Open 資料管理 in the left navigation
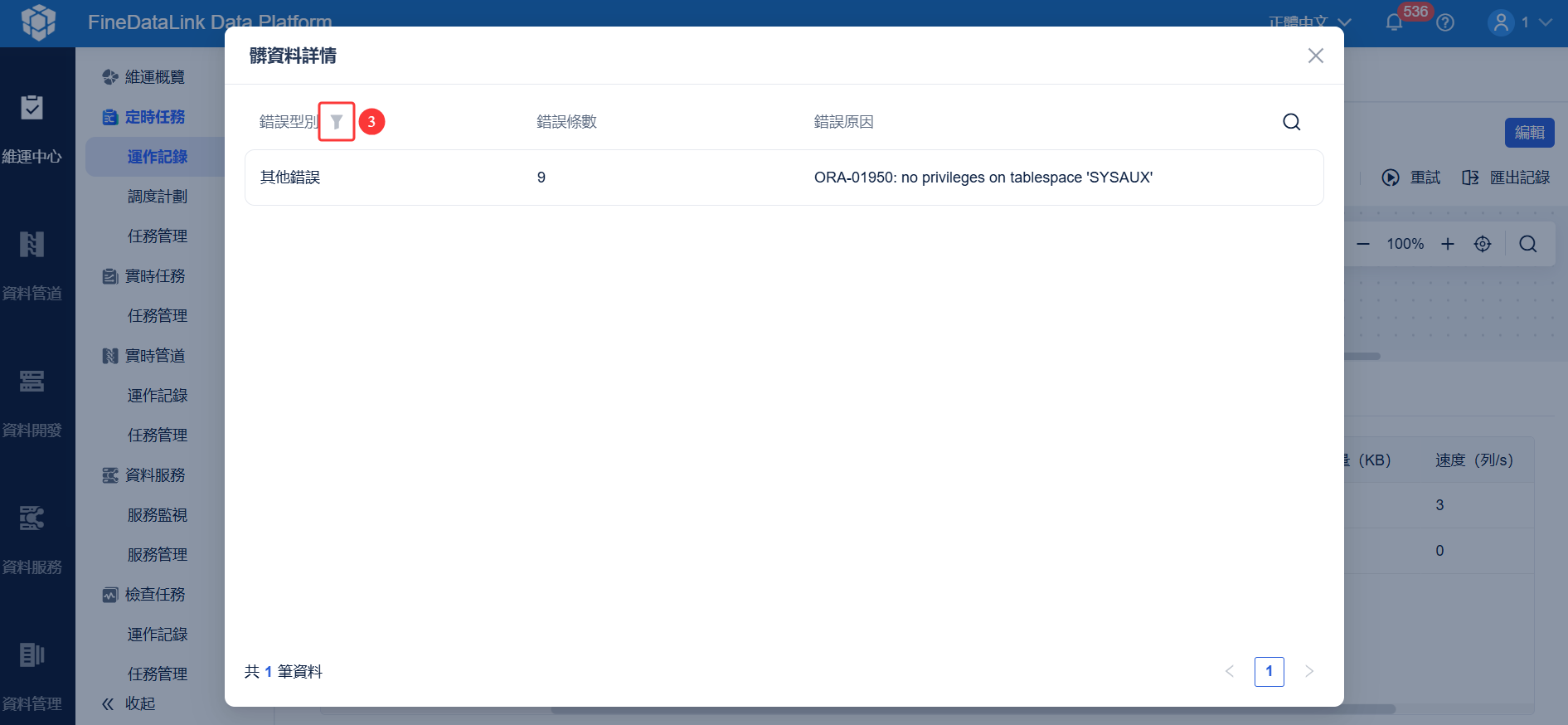The image size is (1568, 725). point(32,676)
